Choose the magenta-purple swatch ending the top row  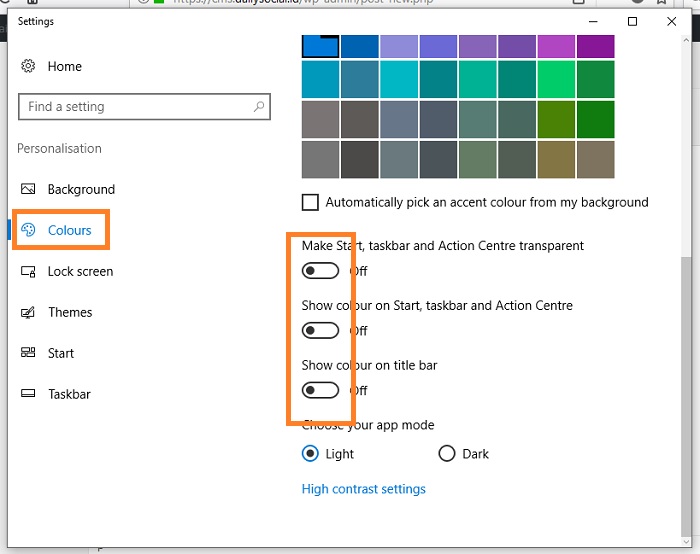[x=596, y=46]
